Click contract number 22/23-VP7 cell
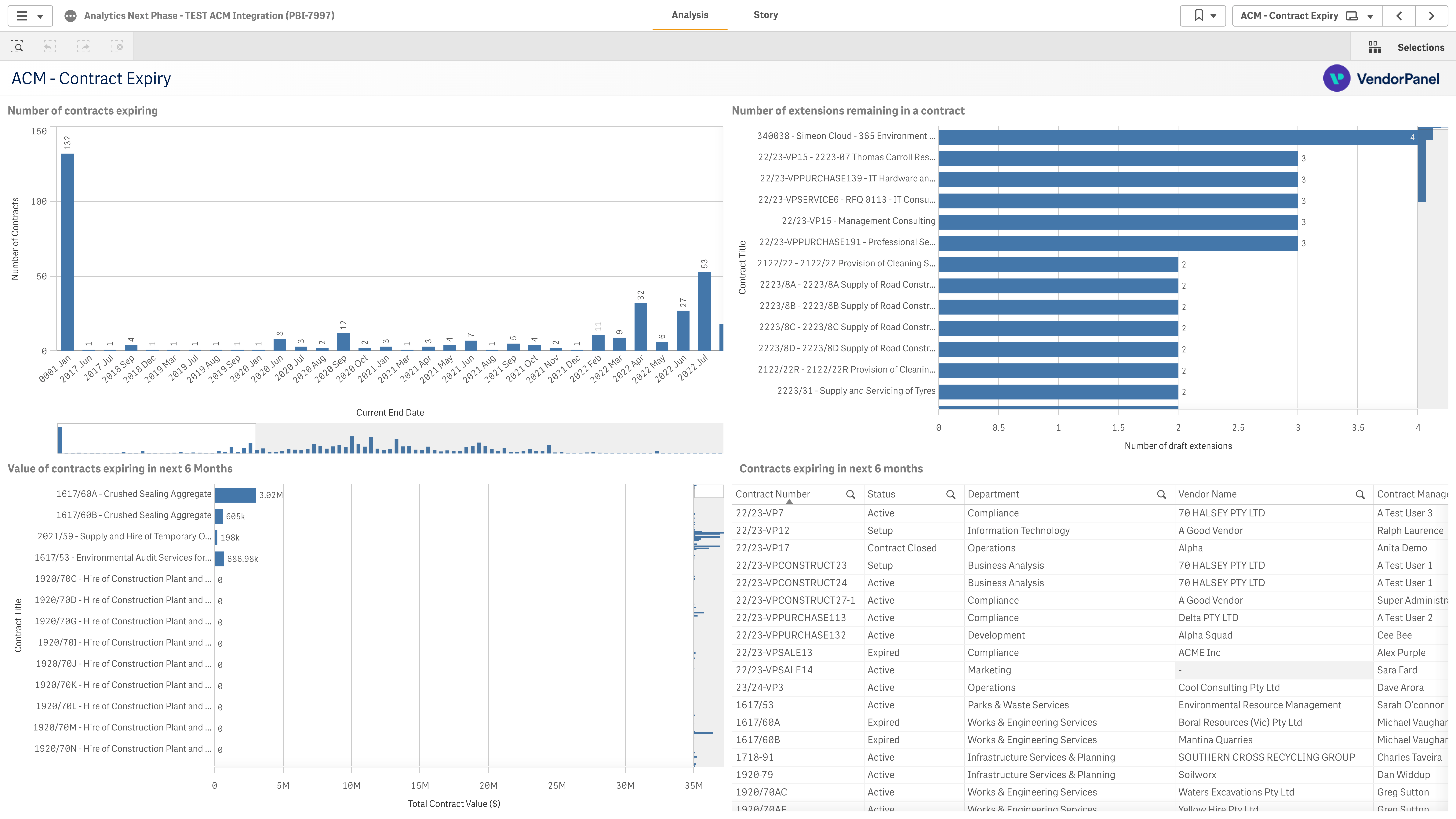1456x819 pixels. coord(798,513)
